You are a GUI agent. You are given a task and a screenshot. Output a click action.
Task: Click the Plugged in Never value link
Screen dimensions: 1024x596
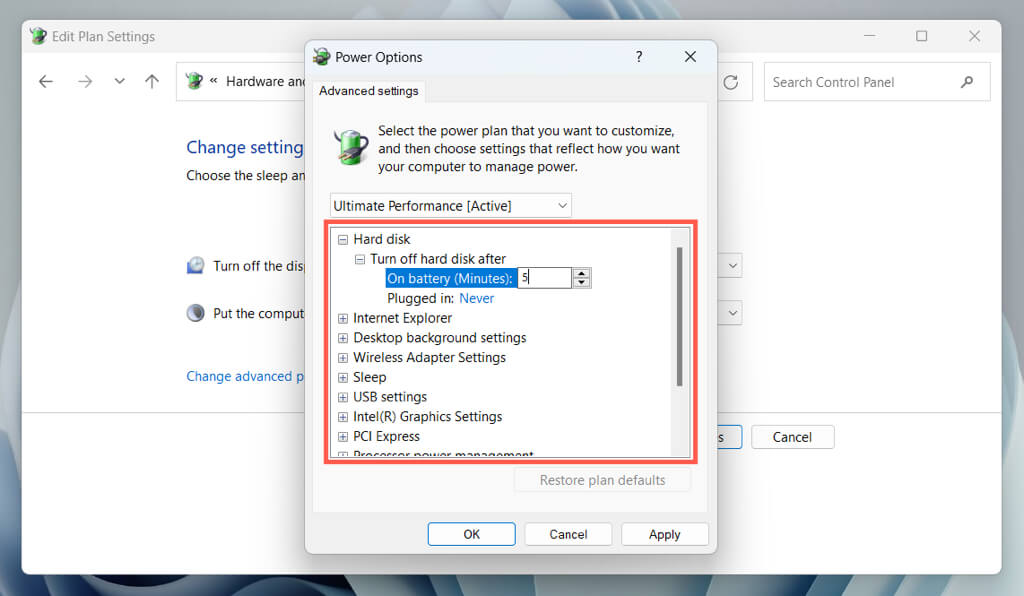(x=476, y=298)
